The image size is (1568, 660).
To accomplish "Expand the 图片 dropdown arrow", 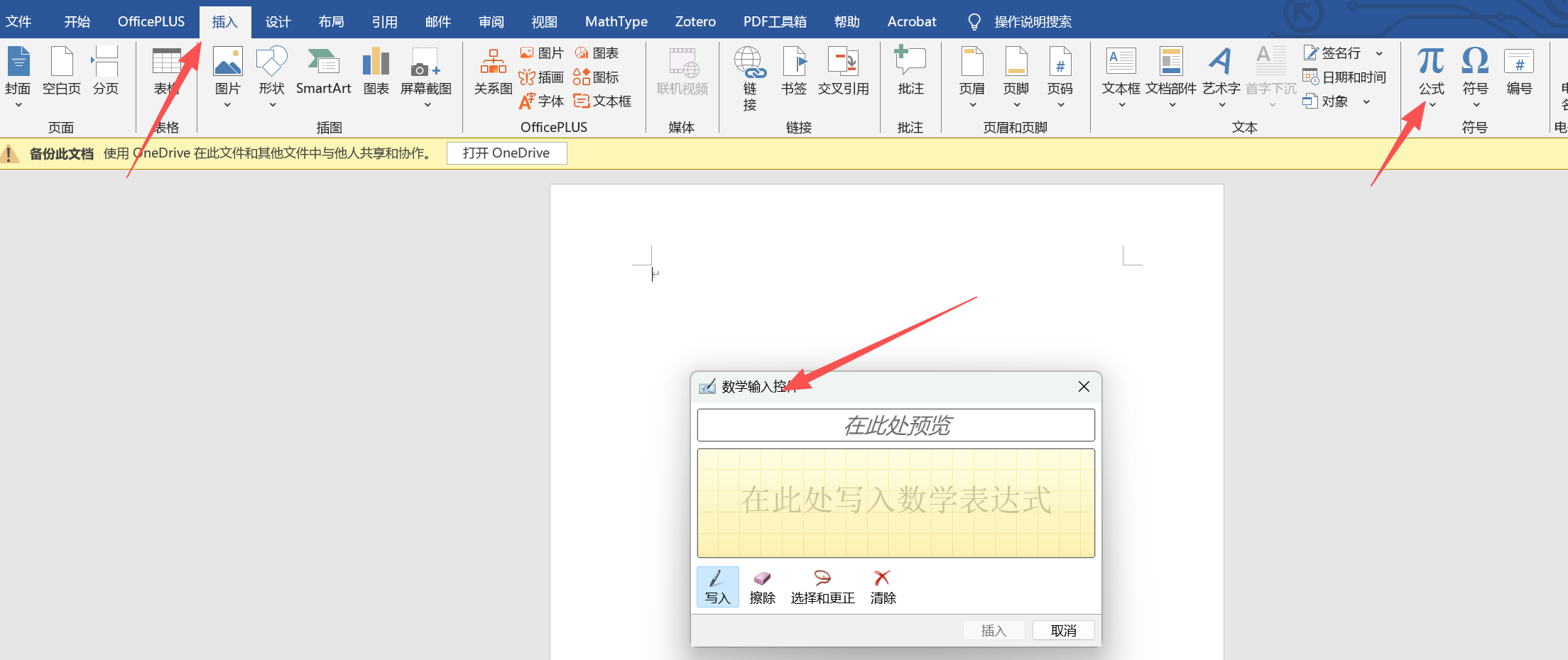I will coord(228,105).
